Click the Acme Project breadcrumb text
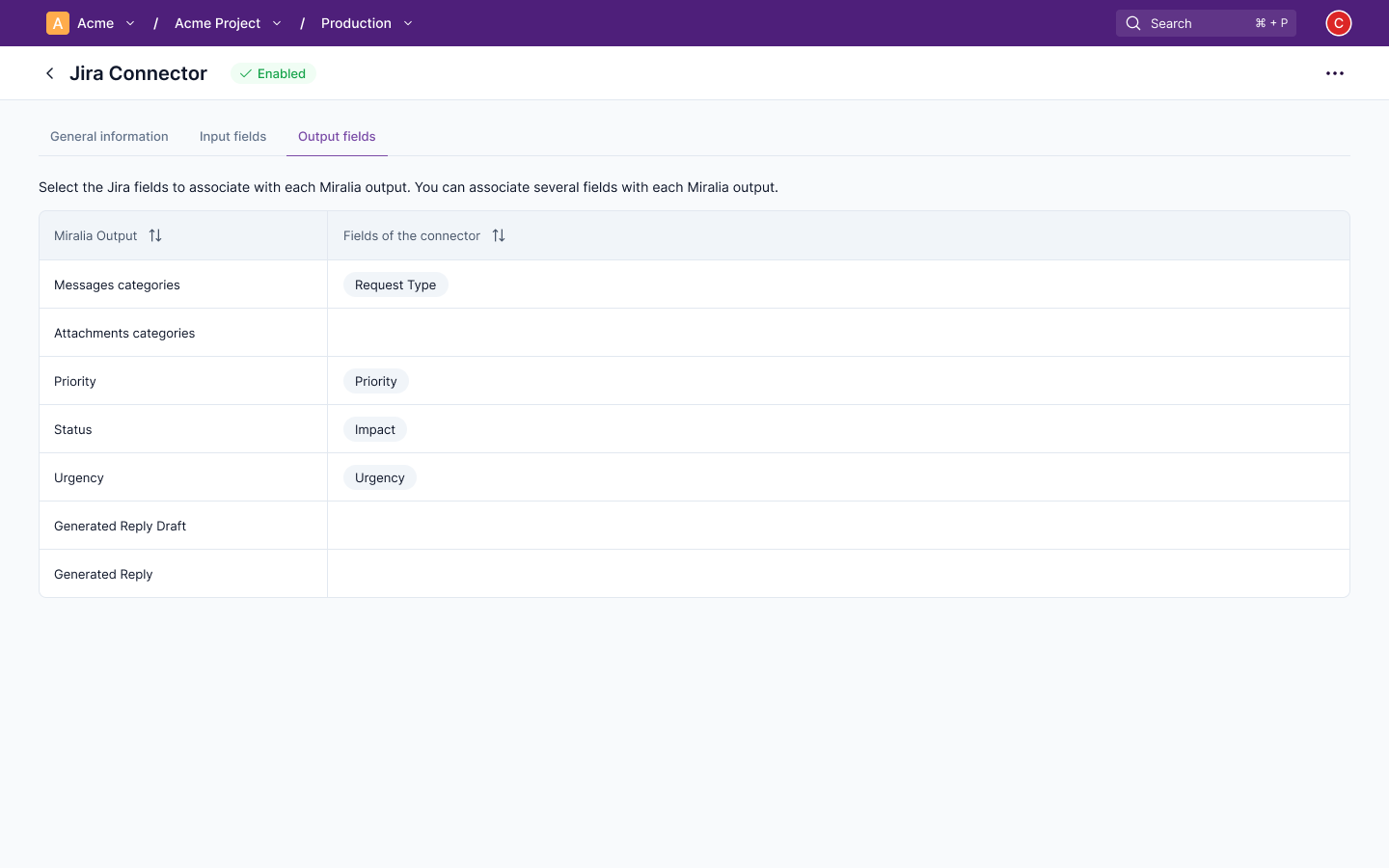1389x868 pixels. [217, 23]
